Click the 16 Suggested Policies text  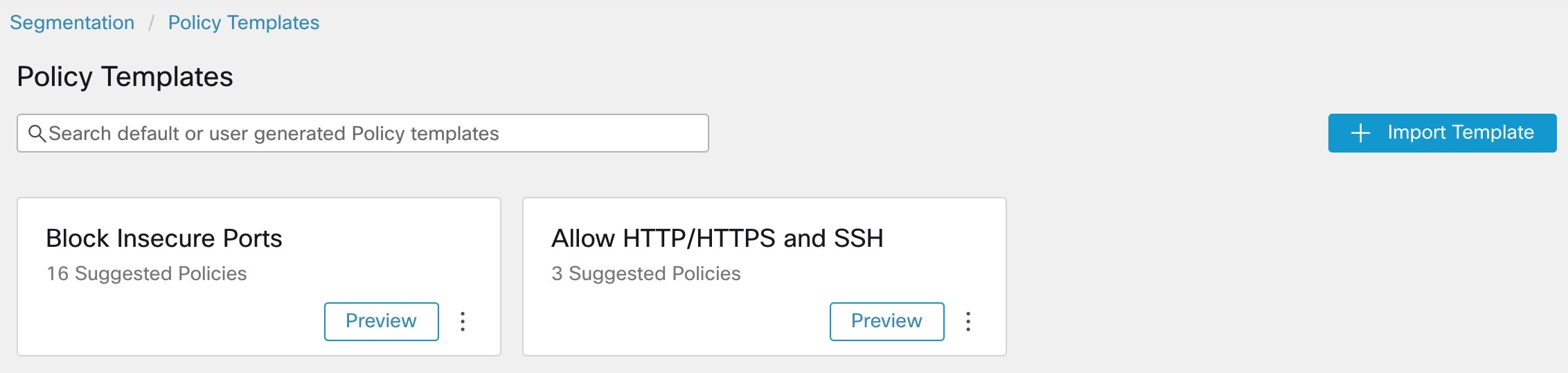pos(147,274)
